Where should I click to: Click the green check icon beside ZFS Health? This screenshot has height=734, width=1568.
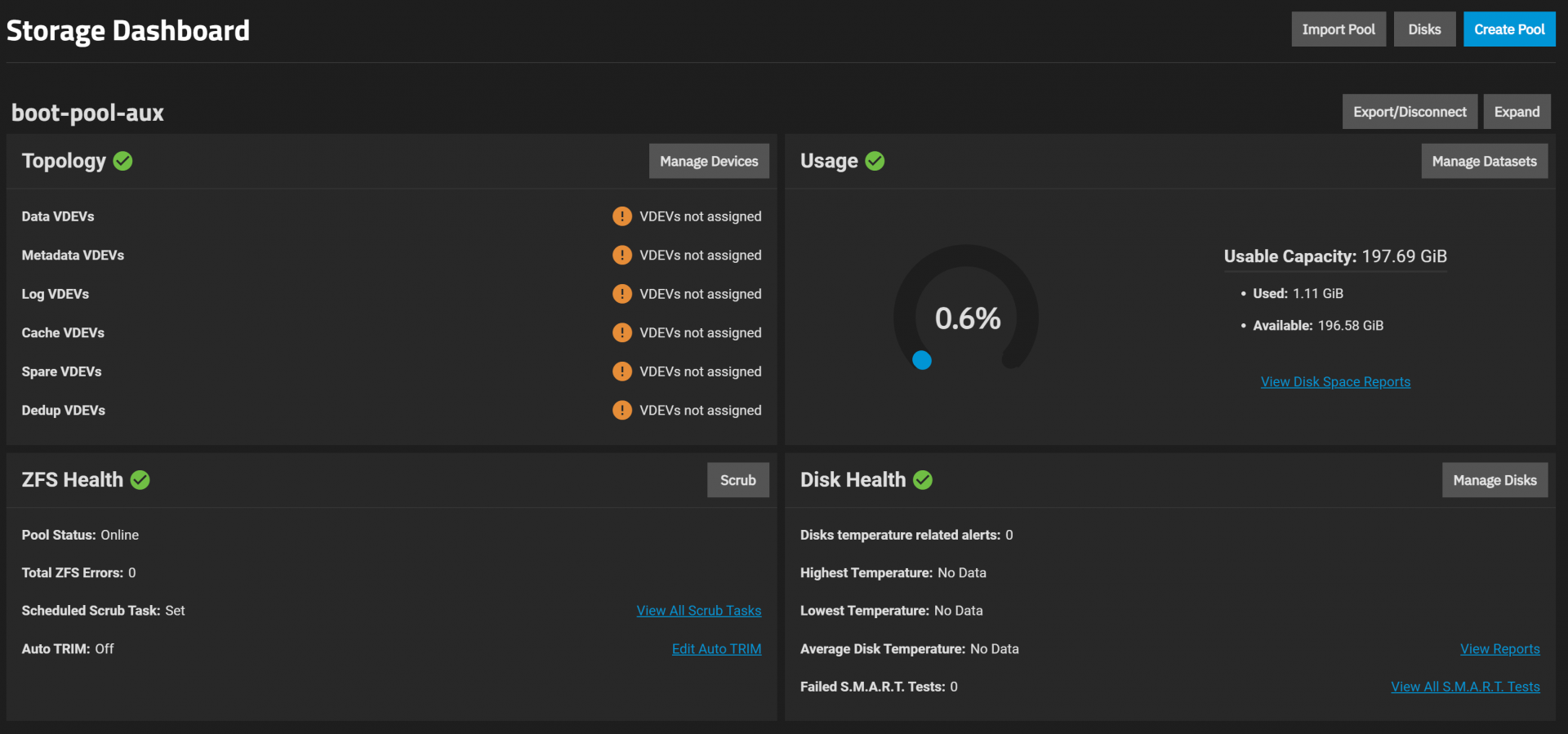[140, 480]
